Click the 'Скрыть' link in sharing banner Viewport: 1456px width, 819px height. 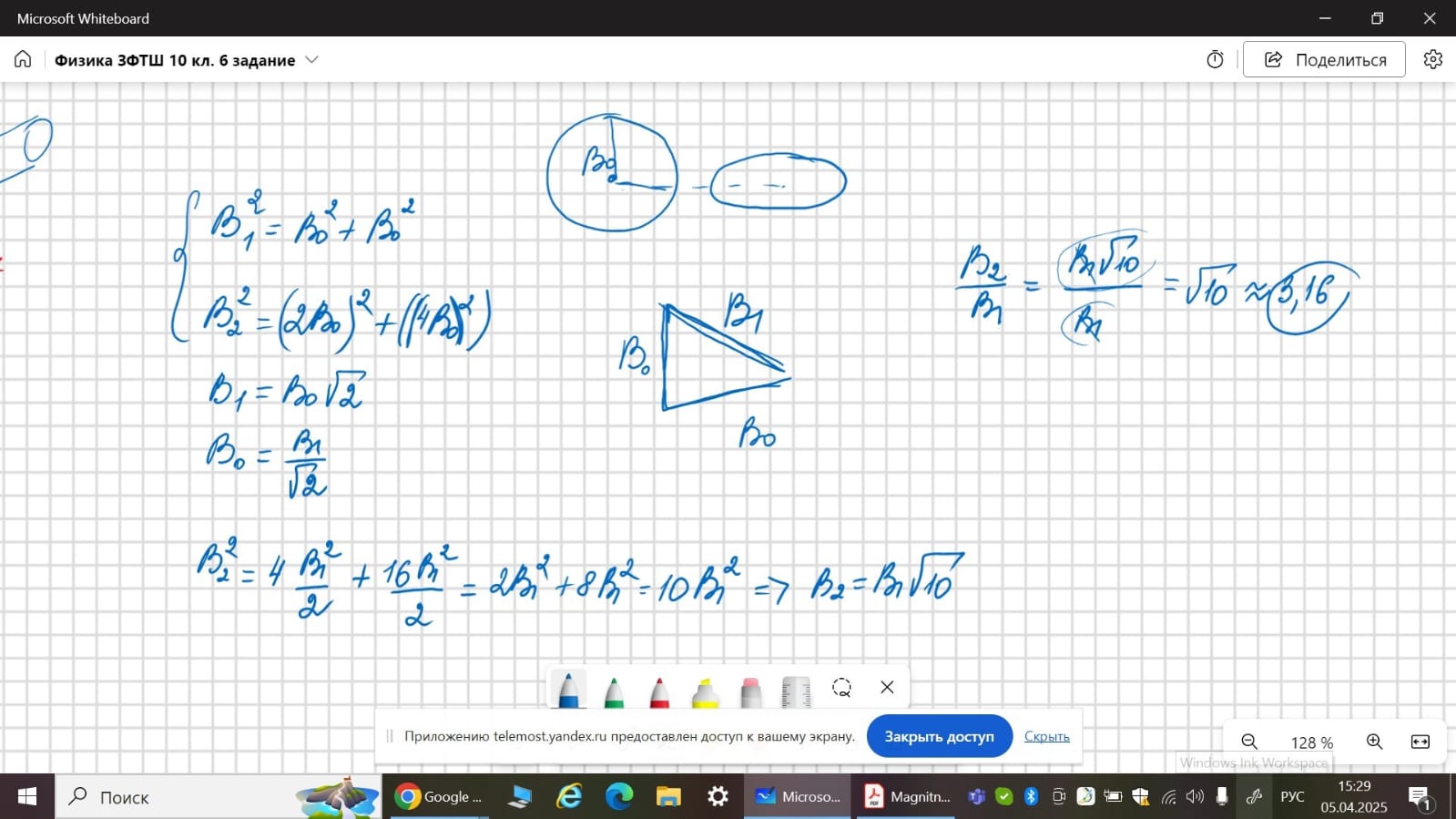1046,736
